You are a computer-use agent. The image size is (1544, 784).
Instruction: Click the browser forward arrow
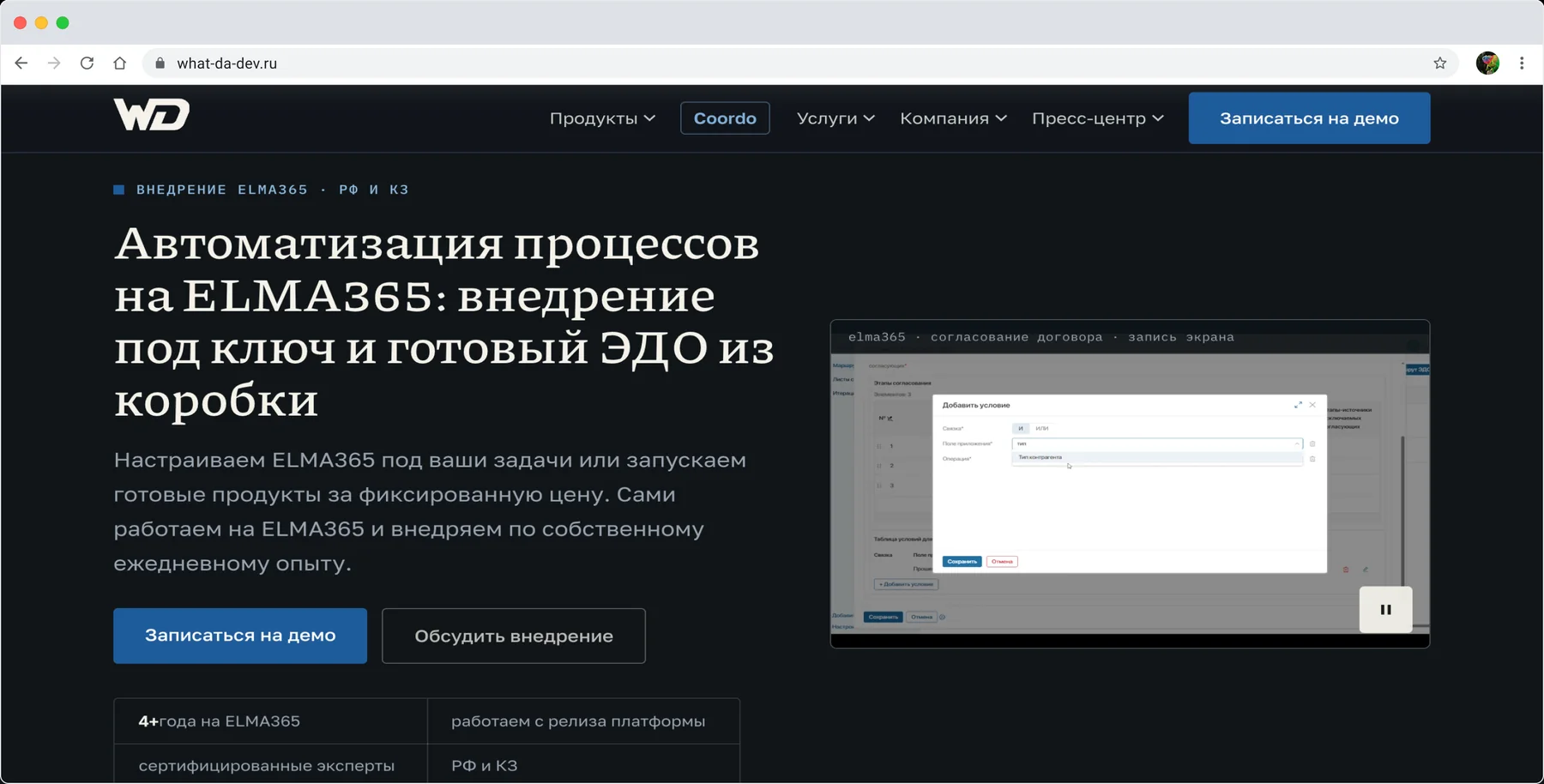pyautogui.click(x=54, y=63)
